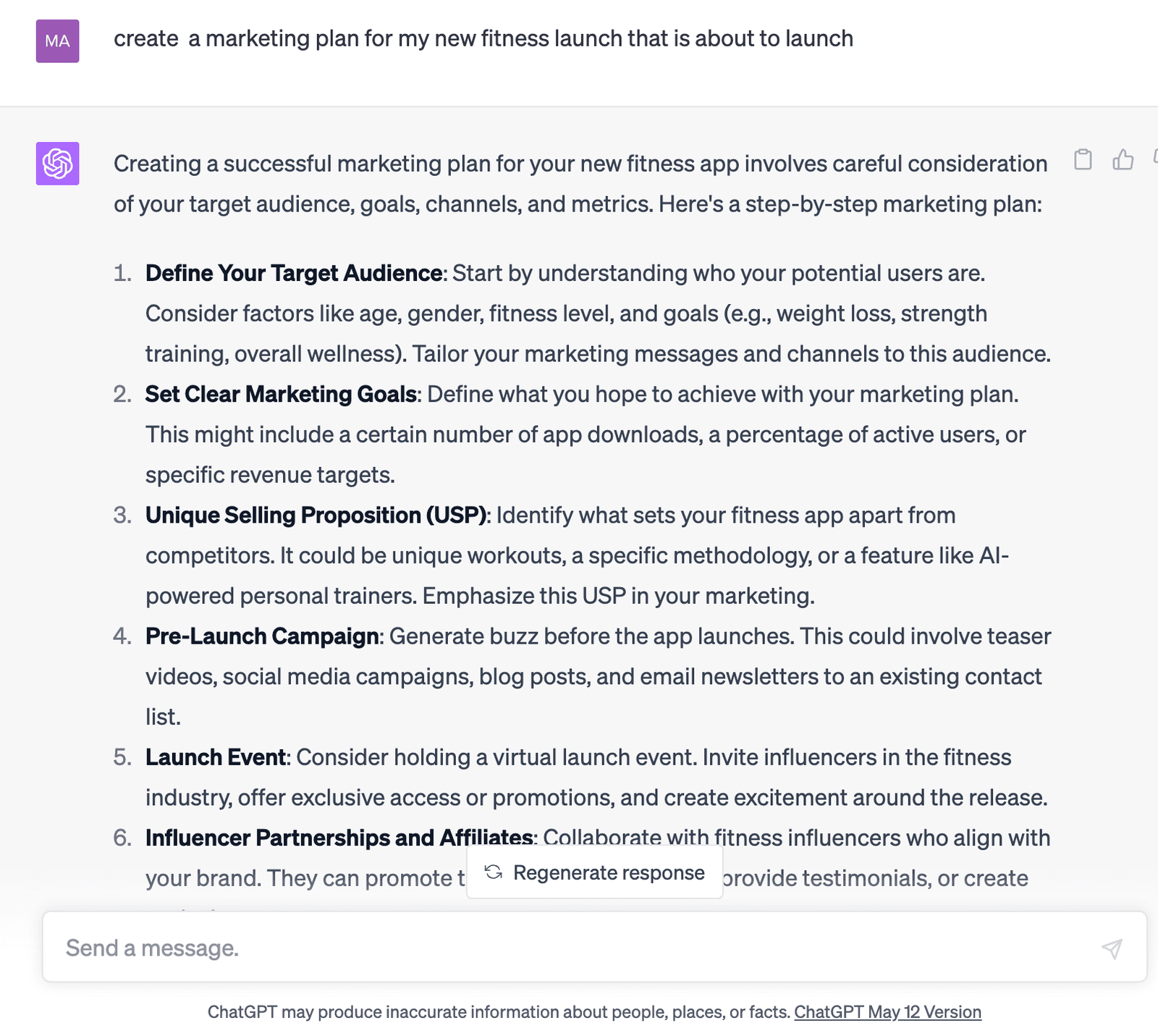Click the Set Clear Marketing Goals heading
Image resolution: width=1158 pixels, height=1036 pixels.
click(281, 394)
